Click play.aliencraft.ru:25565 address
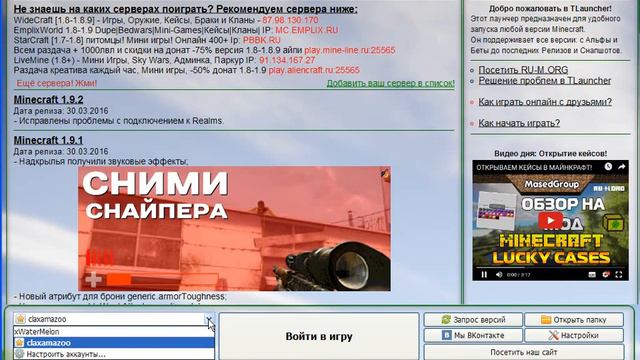The height and width of the screenshot is (360, 640). (x=314, y=70)
